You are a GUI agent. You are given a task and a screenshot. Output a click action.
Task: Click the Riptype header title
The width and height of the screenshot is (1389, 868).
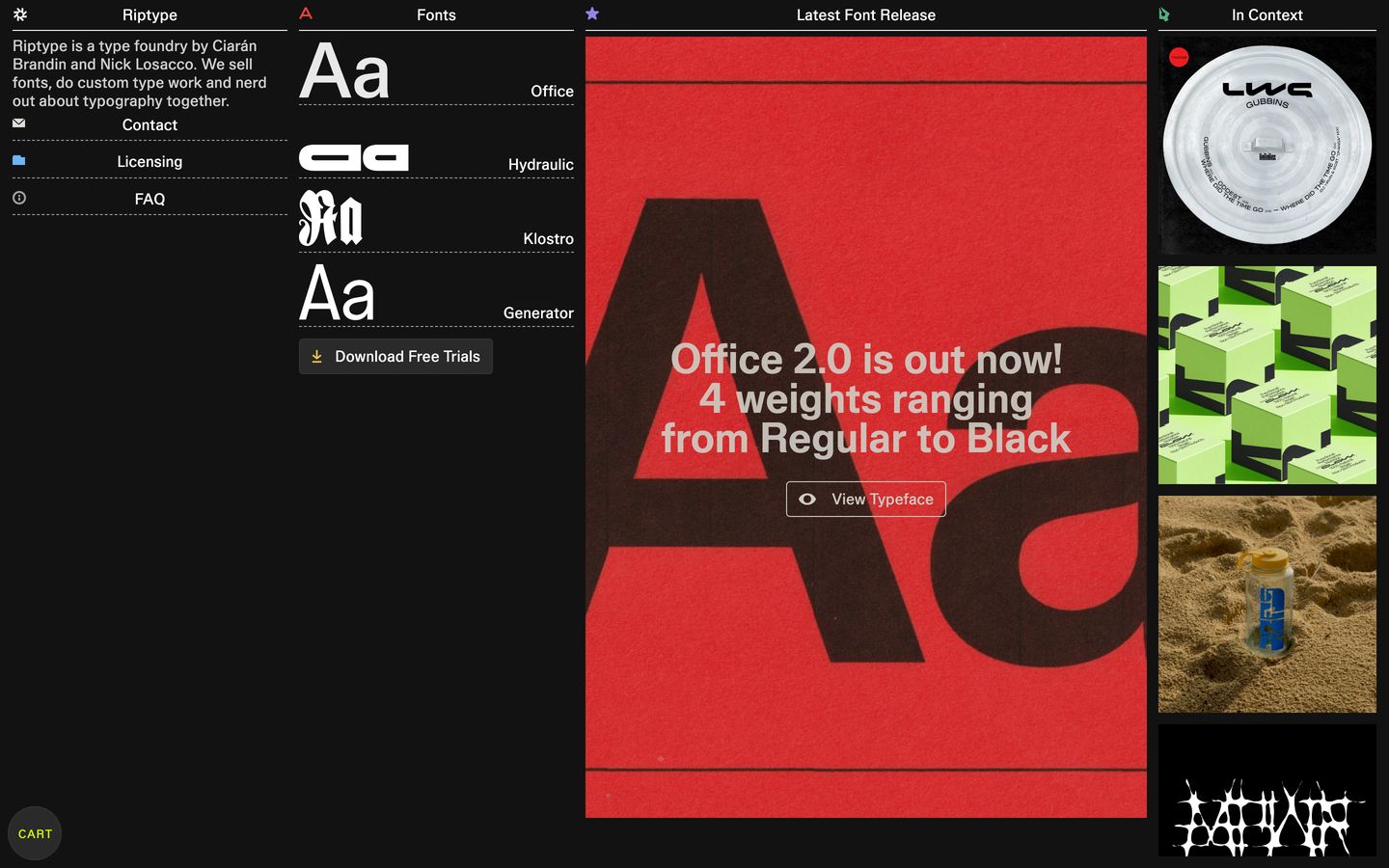tap(150, 15)
